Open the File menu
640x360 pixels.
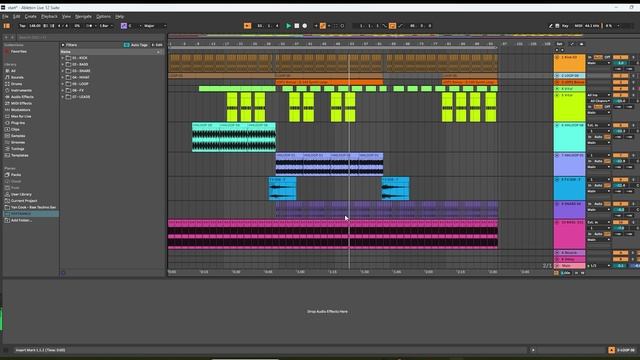click(x=5, y=16)
